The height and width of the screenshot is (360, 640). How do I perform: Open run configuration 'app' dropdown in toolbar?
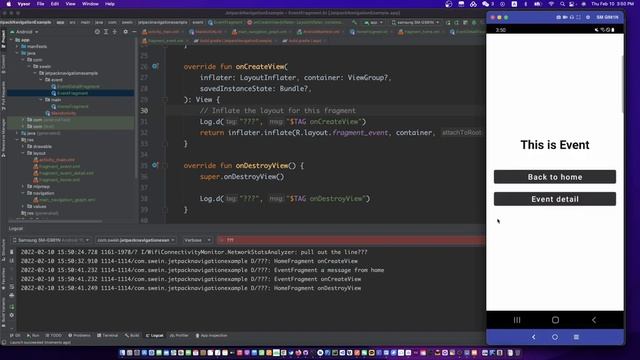click(x=373, y=22)
